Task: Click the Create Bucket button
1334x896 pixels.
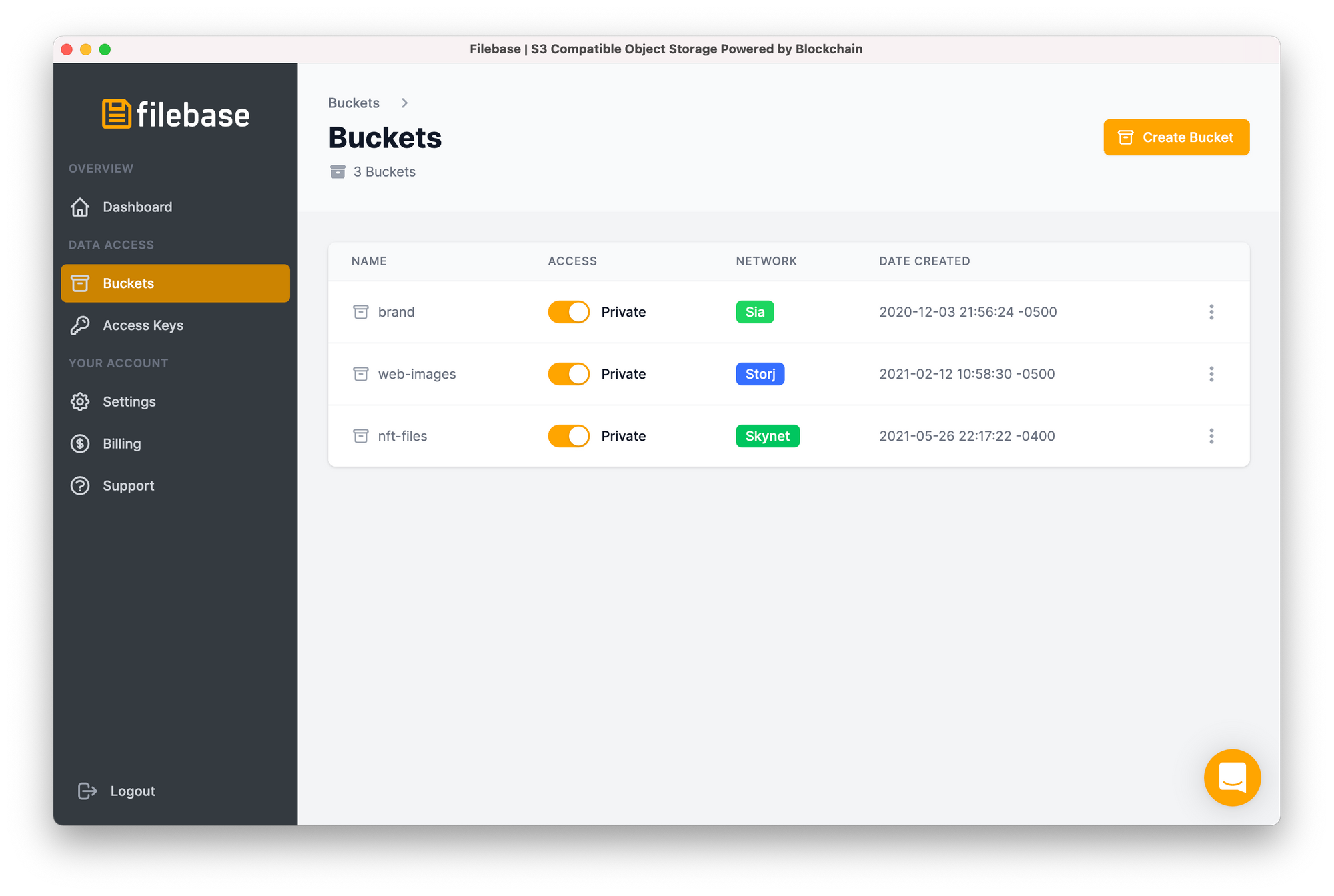Action: (x=1177, y=137)
